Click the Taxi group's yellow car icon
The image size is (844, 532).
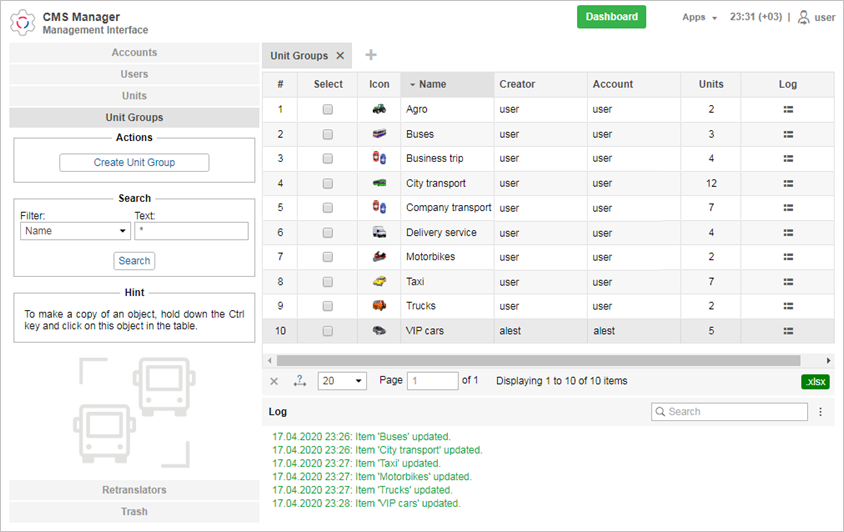379,281
